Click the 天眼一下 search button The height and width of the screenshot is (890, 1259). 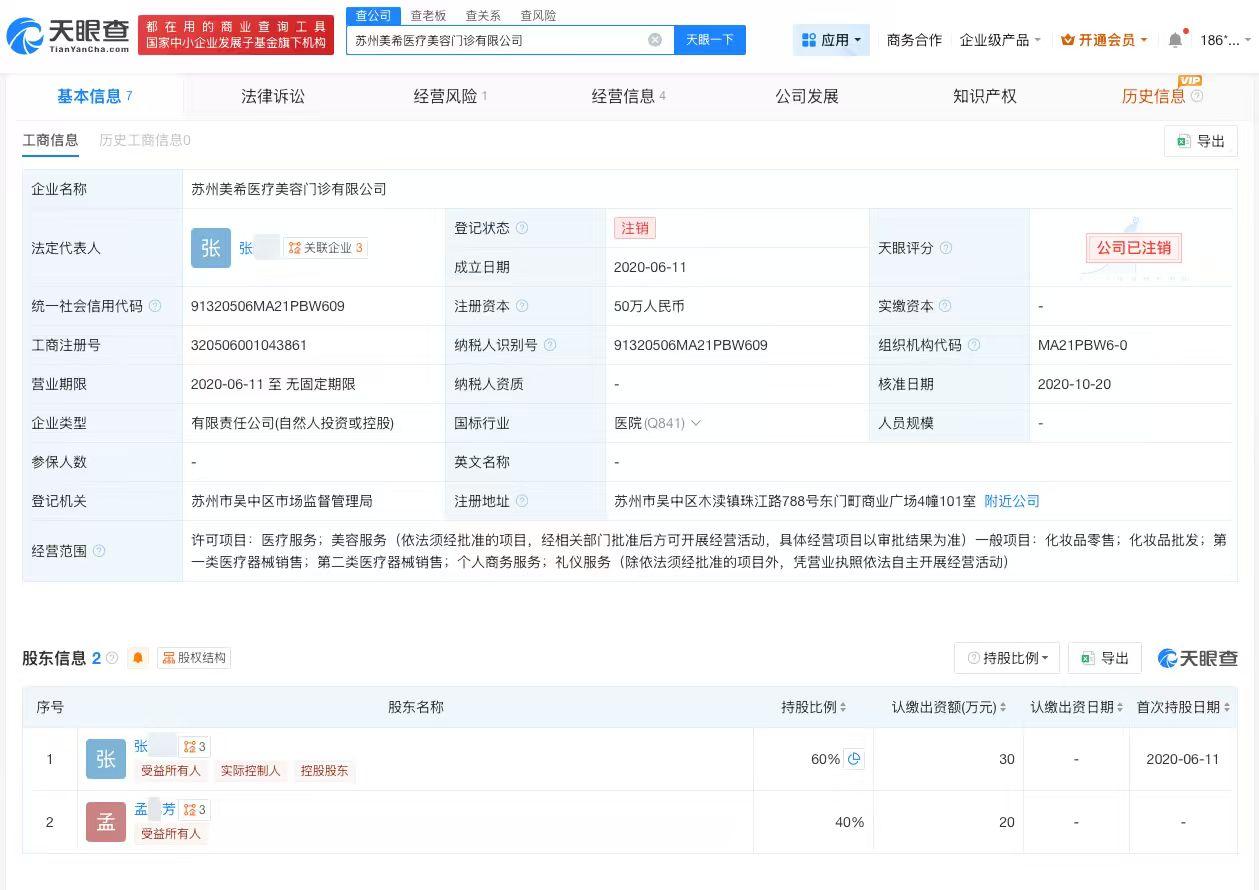point(710,40)
